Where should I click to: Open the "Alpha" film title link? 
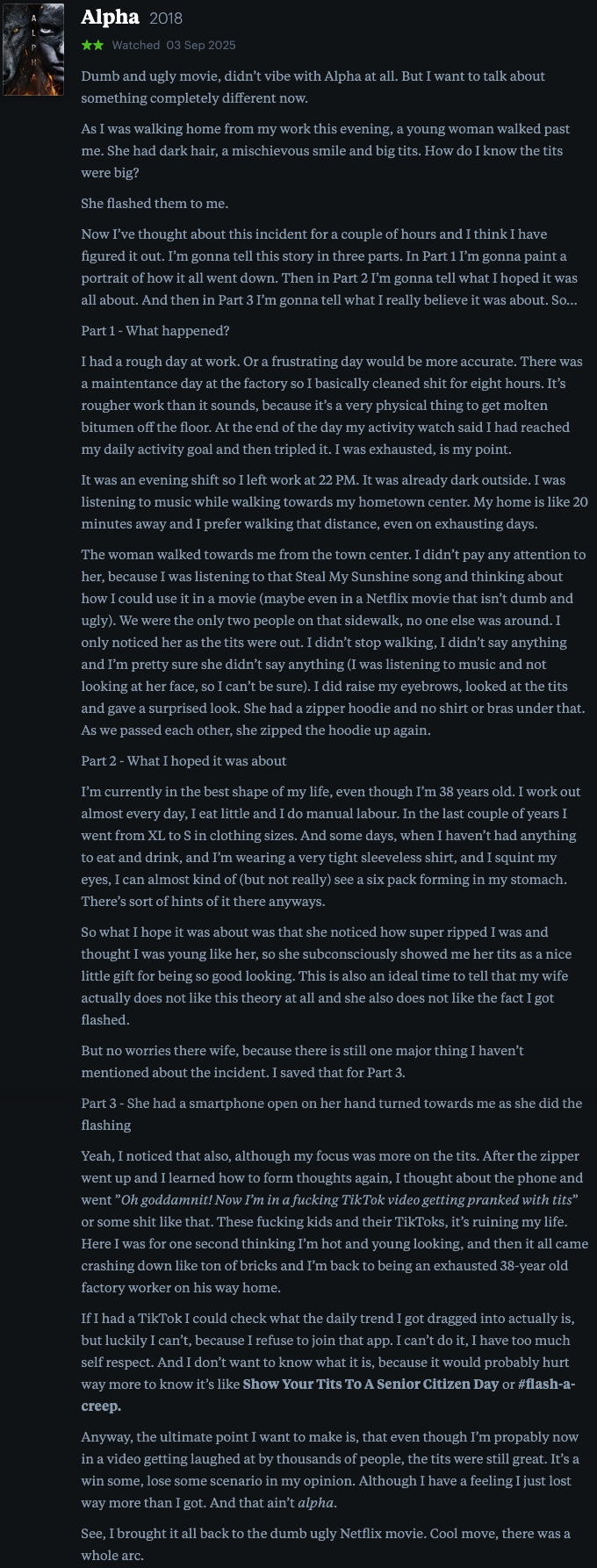coord(110,18)
